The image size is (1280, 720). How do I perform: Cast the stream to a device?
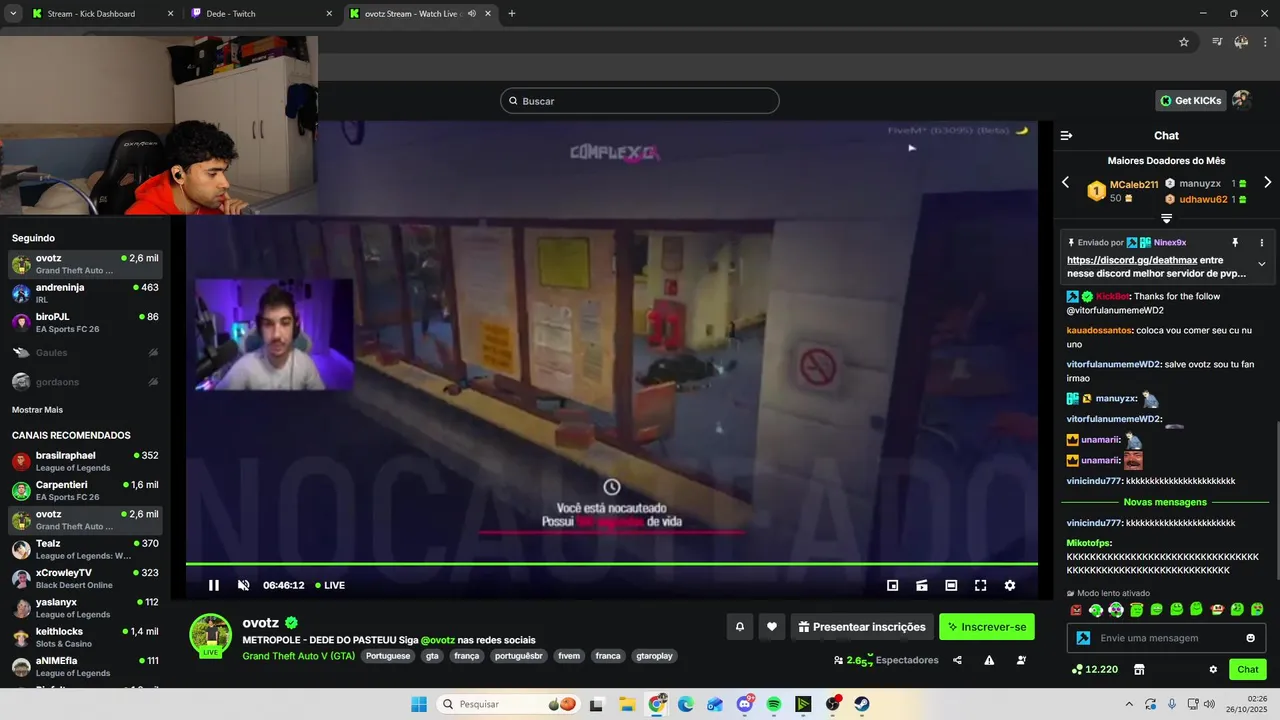(922, 585)
